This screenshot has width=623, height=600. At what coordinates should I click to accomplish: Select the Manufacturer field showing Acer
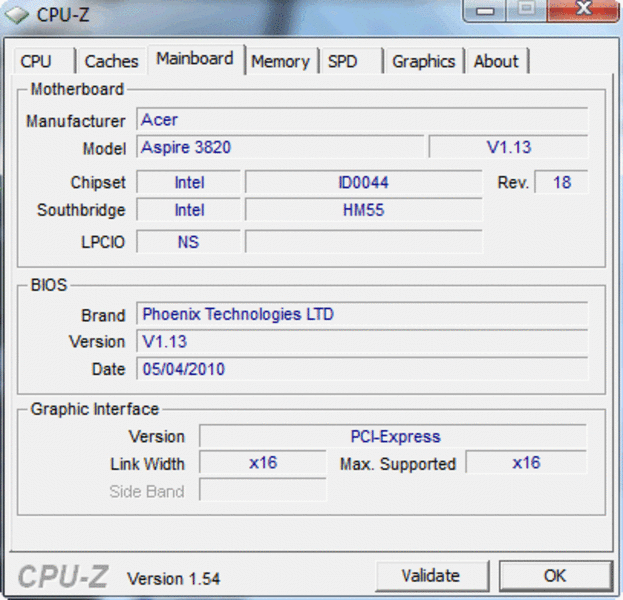click(362, 119)
